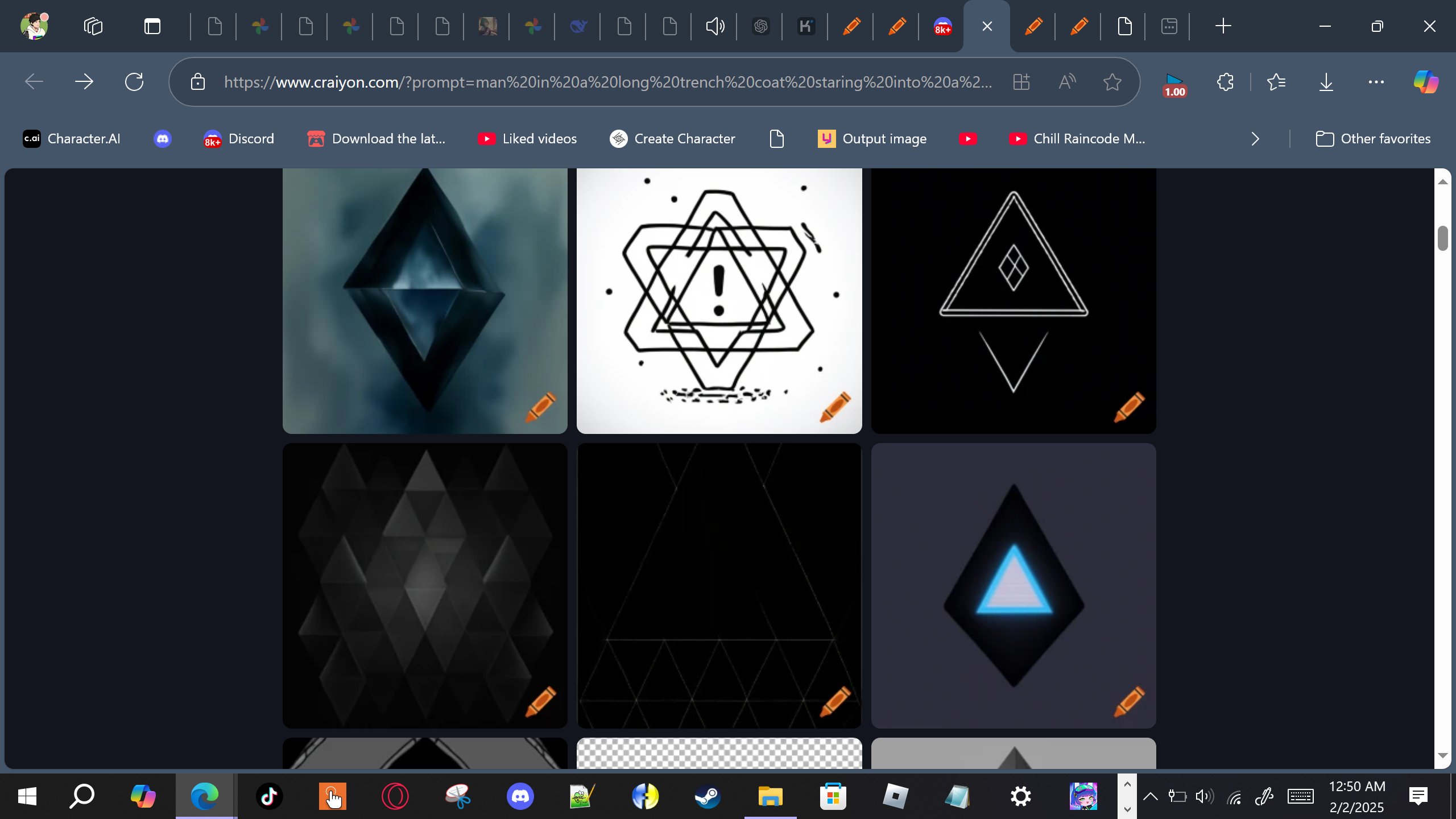
Task: Open the Other favorites folder
Action: 1373,139
